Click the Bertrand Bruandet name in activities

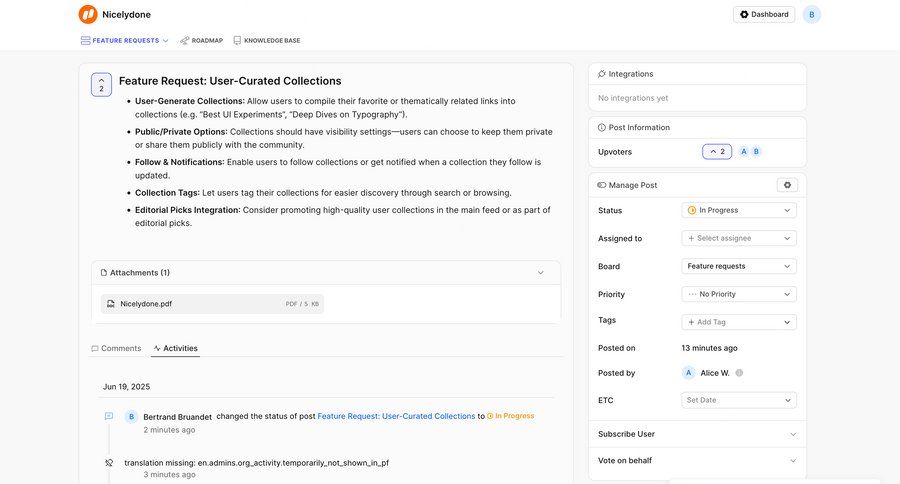[177, 417]
